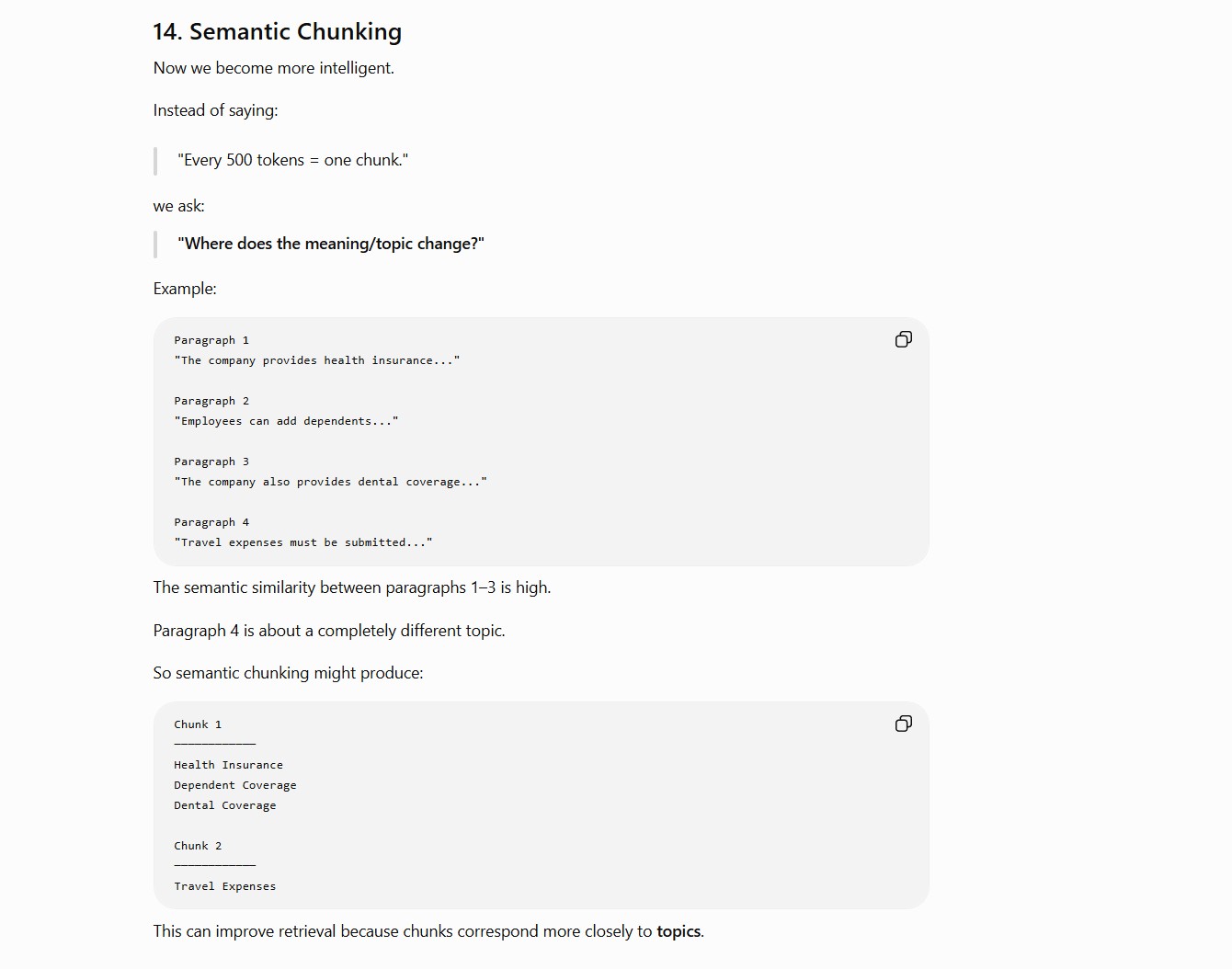This screenshot has height=969, width=1232.
Task: Click the bold quote 'Where does the meaning/topic change?'
Action: click(x=331, y=244)
